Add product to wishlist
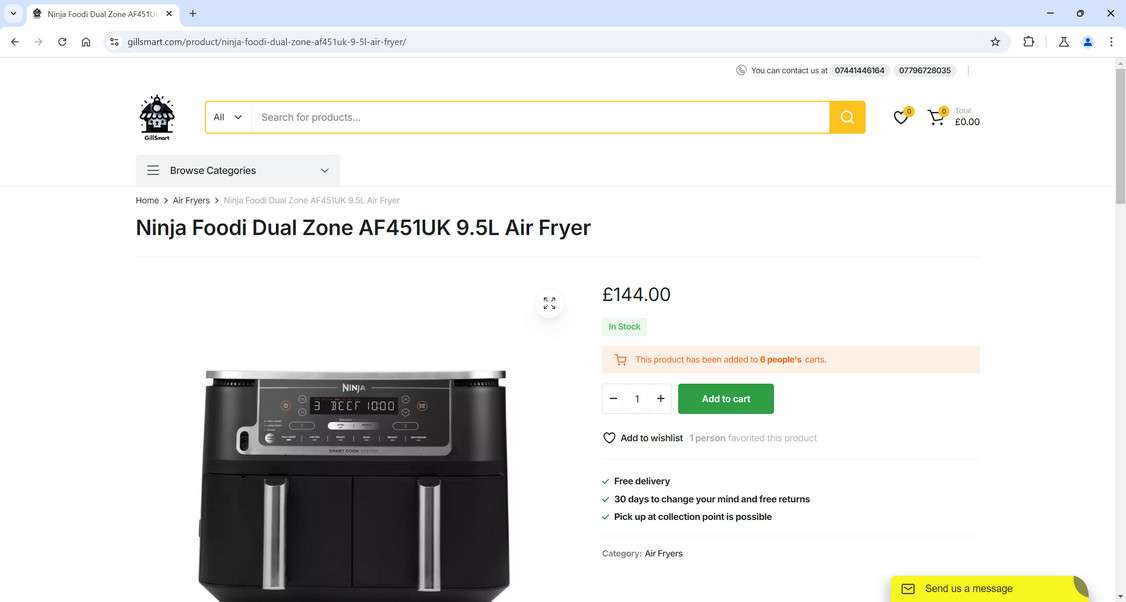Screen dimensions: 1126x602 click(643, 438)
